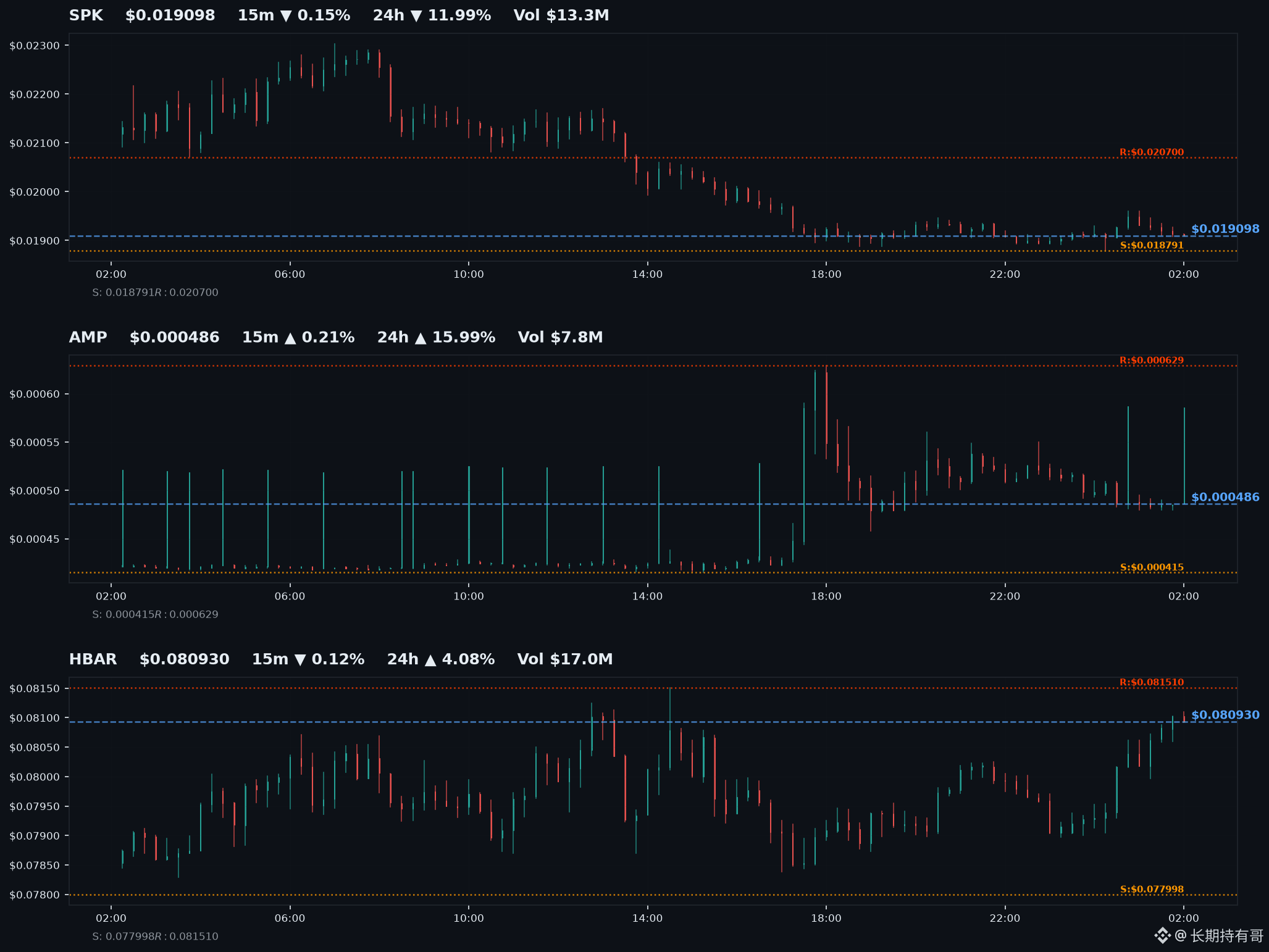Click the S:$0.000415 support label
The width and height of the screenshot is (1269, 952).
tap(1152, 567)
